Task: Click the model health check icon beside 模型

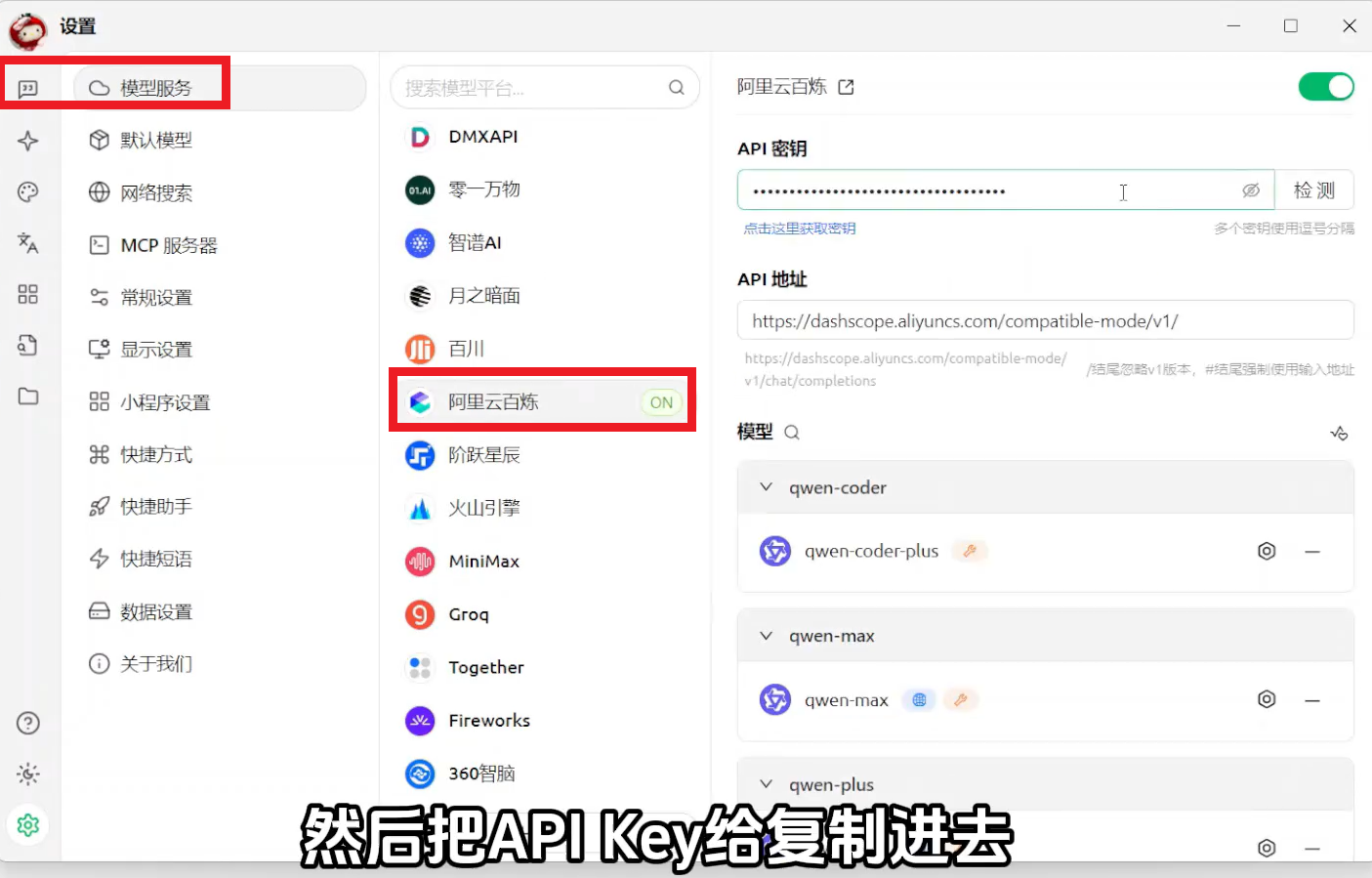Action: [1339, 433]
